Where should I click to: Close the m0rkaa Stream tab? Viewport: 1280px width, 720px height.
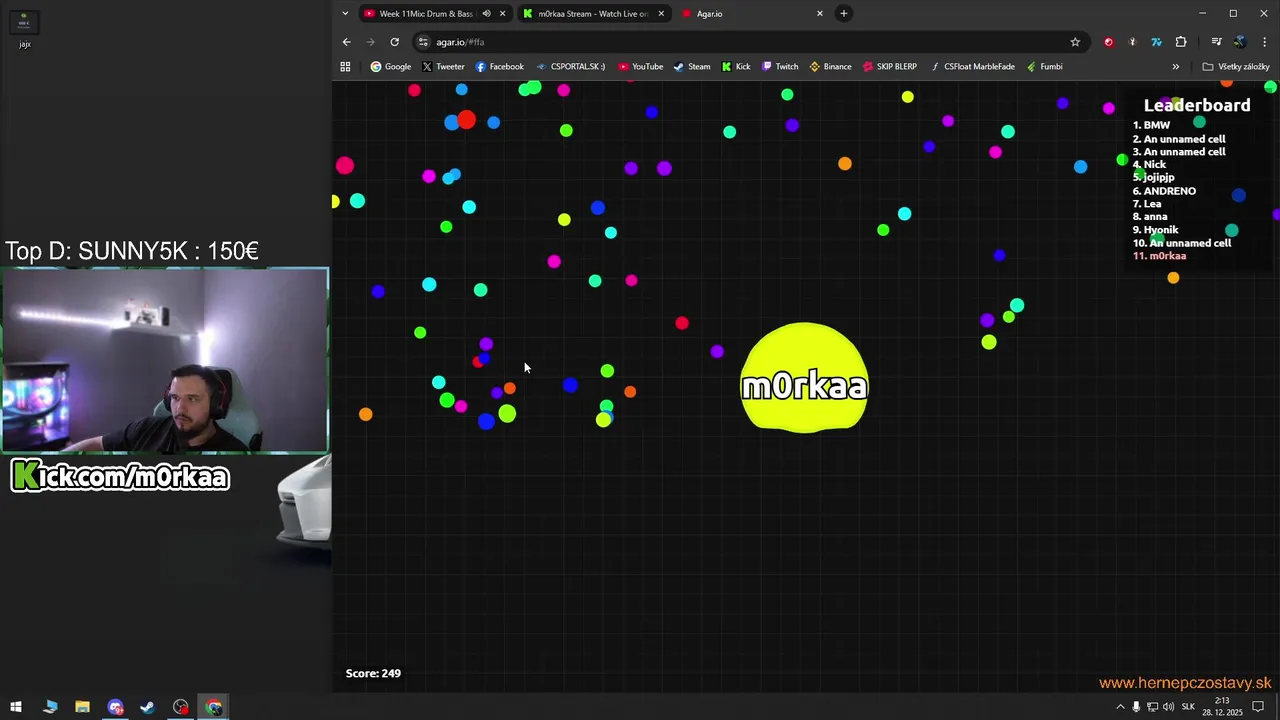661,14
